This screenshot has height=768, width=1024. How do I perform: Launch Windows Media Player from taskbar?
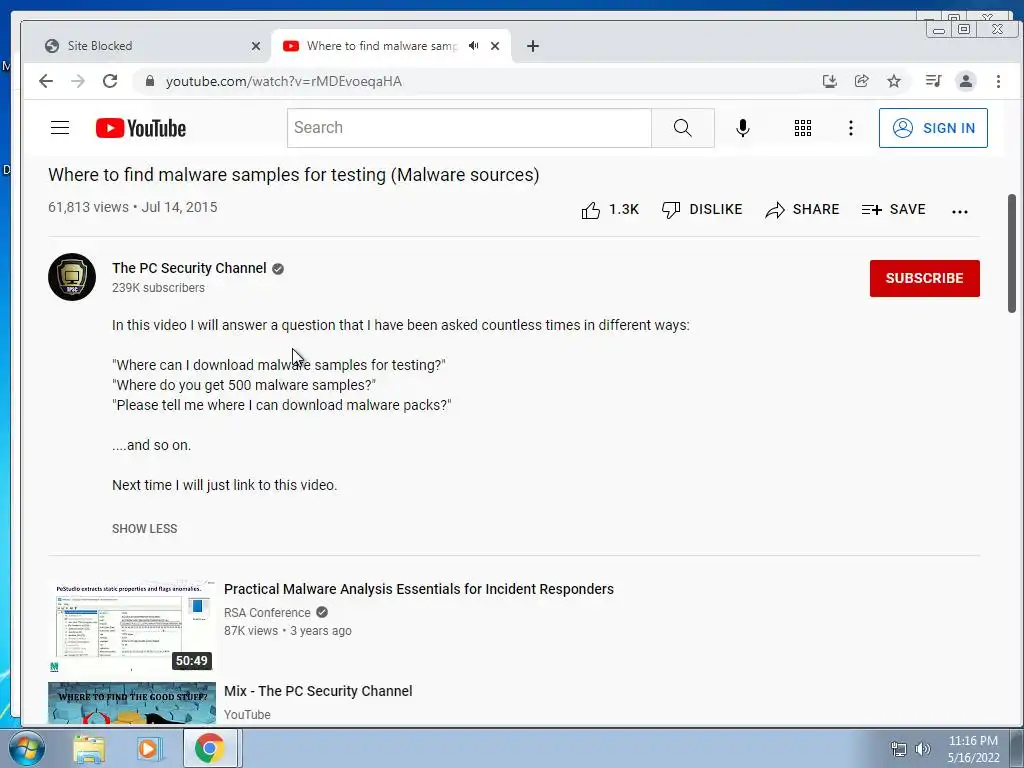pyautogui.click(x=148, y=748)
